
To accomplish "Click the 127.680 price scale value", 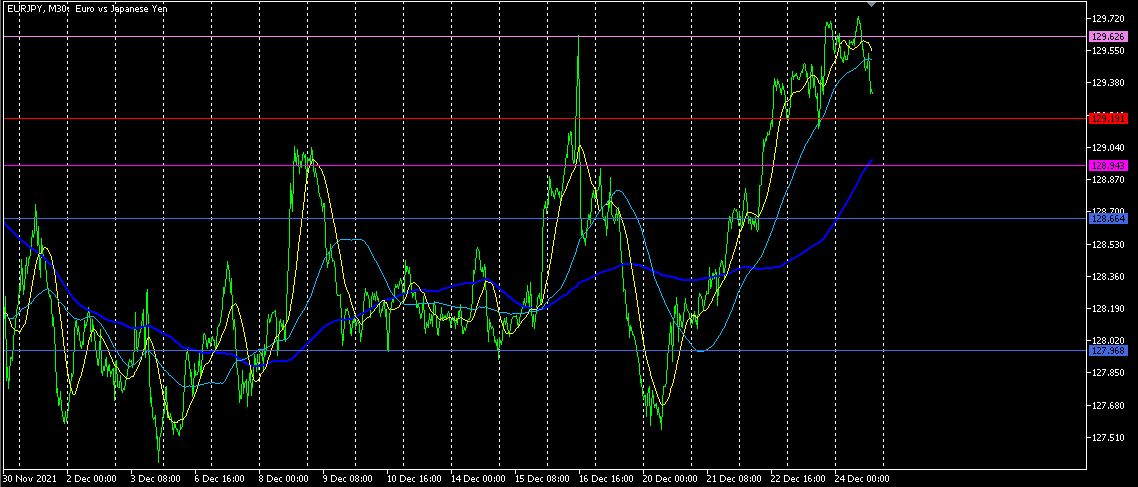I will click(x=1108, y=405).
